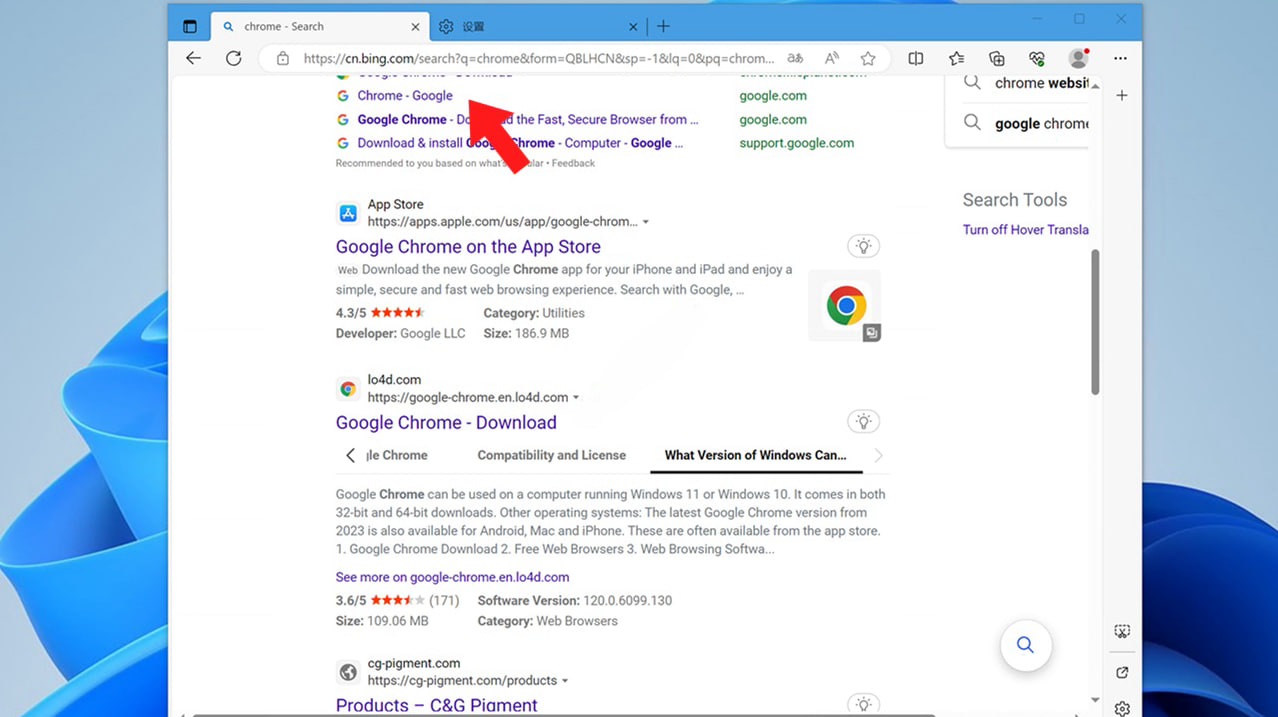Expand the dropdown arrow after apps.apple.com URL
Image resolution: width=1278 pixels, height=717 pixels.
click(x=646, y=222)
